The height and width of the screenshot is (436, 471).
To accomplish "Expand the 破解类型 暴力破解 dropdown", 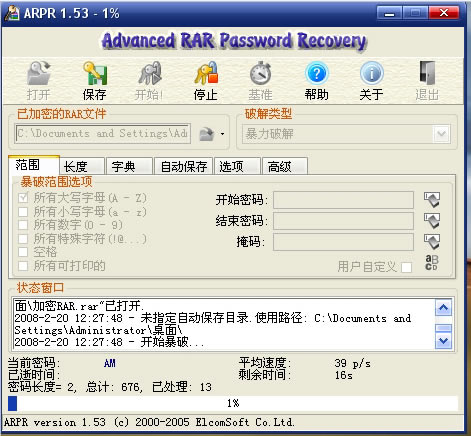I will click(x=441, y=134).
